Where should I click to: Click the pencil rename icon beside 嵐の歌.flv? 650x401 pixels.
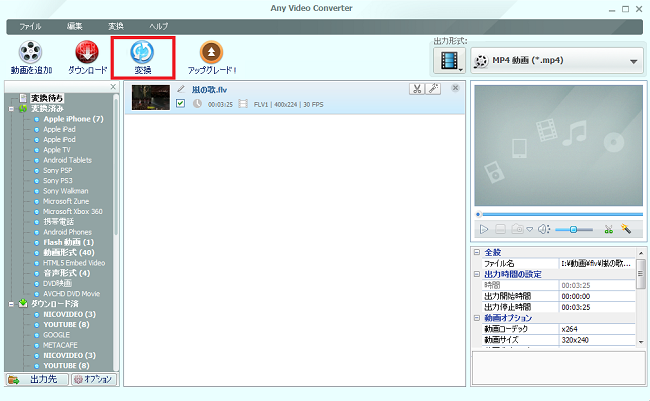point(181,89)
